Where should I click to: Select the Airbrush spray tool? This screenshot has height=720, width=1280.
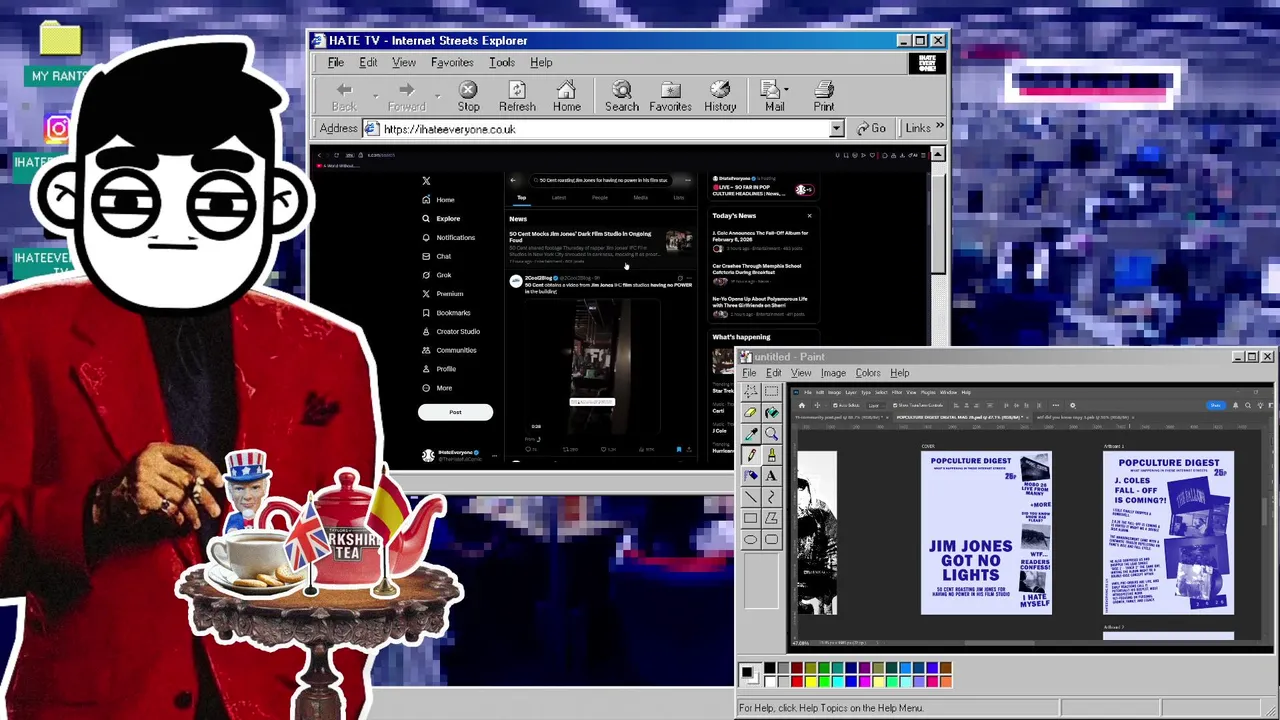(x=750, y=475)
